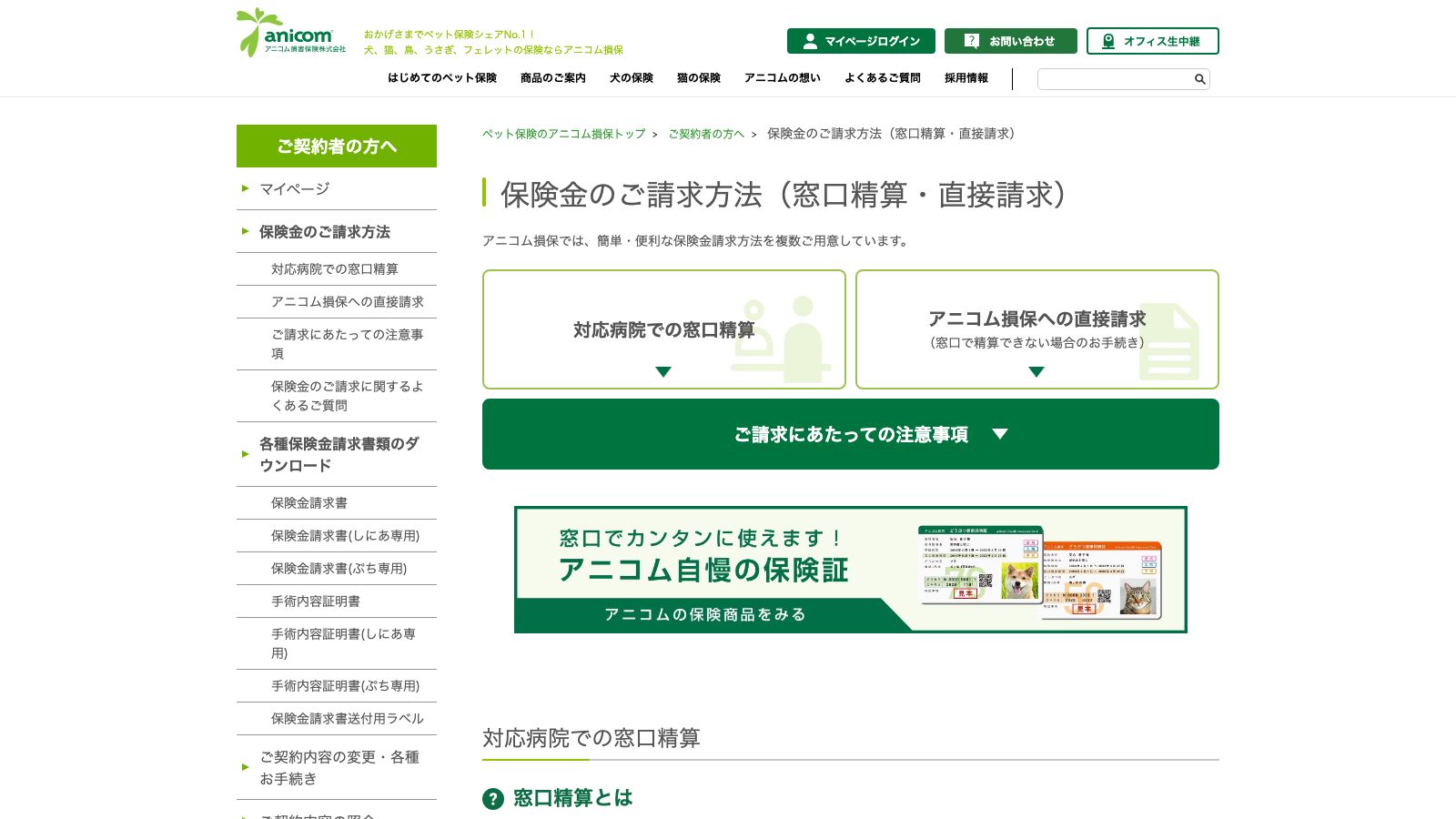Open 商品のご案内 menu

tap(553, 78)
